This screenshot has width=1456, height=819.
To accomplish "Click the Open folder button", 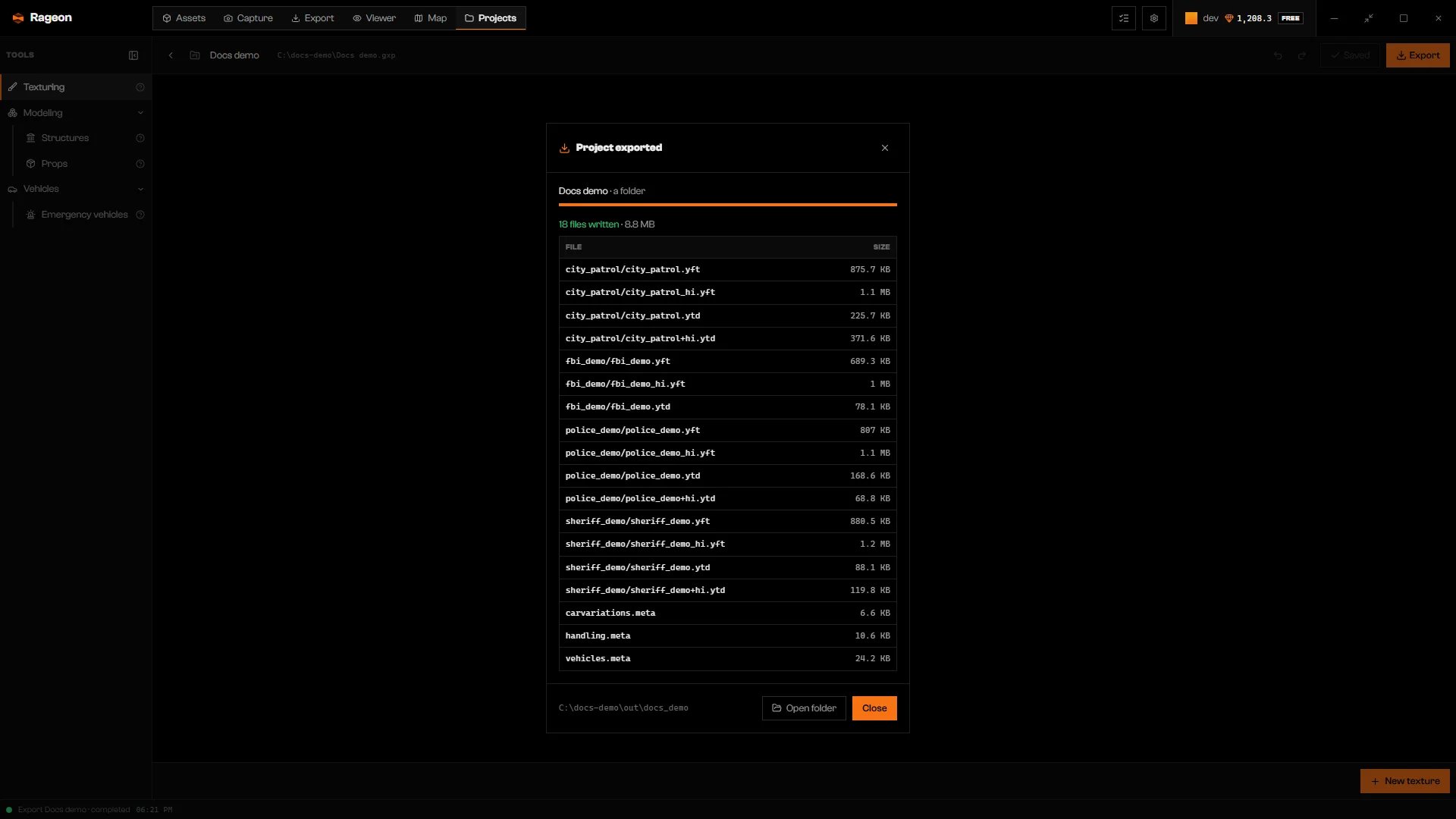I will (x=804, y=708).
